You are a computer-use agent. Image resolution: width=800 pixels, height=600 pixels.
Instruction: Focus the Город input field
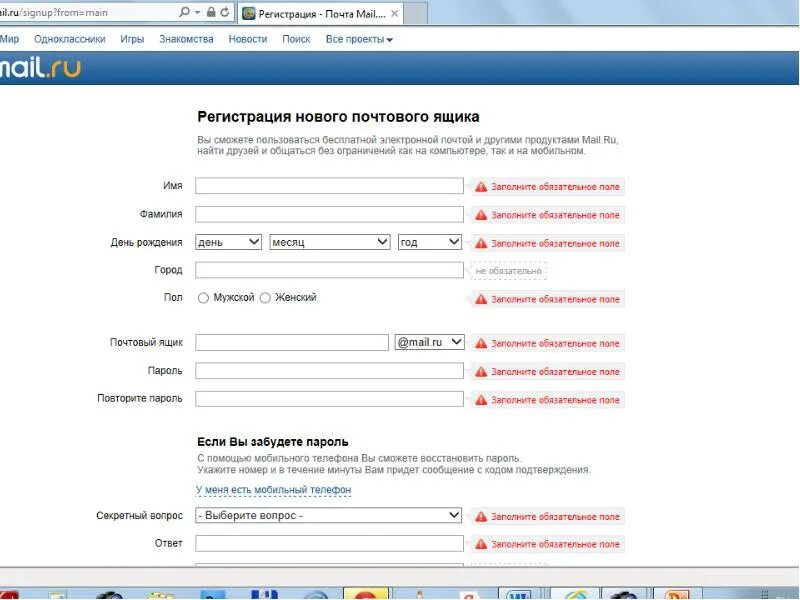click(x=329, y=270)
